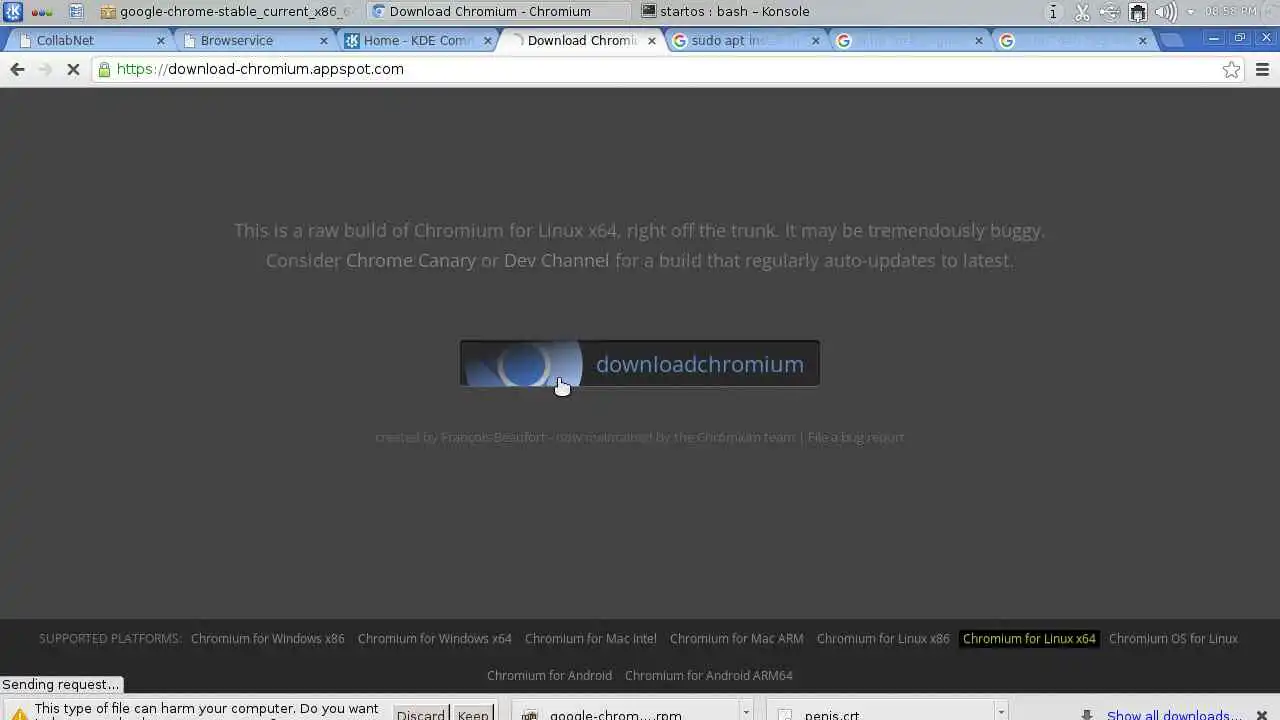Click the Sending request status text
This screenshot has width=1280, height=720.
coord(61,684)
